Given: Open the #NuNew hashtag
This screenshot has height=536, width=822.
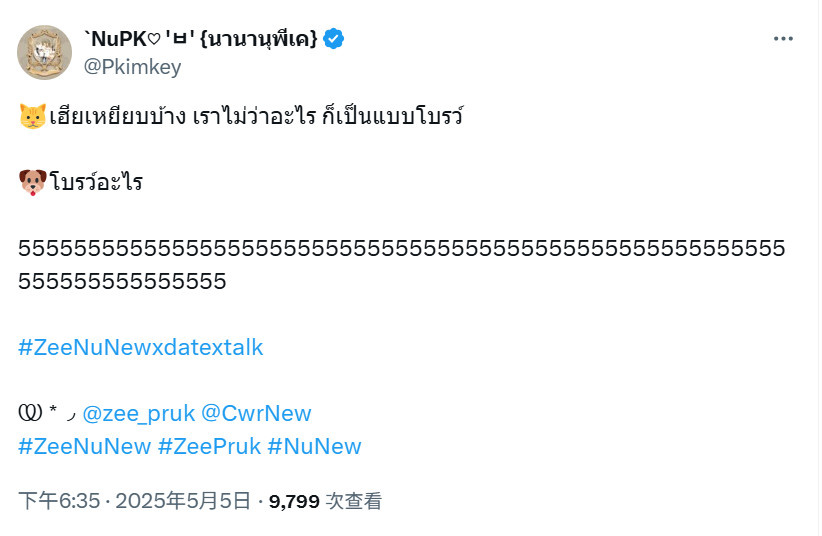Looking at the screenshot, I should pos(315,447).
